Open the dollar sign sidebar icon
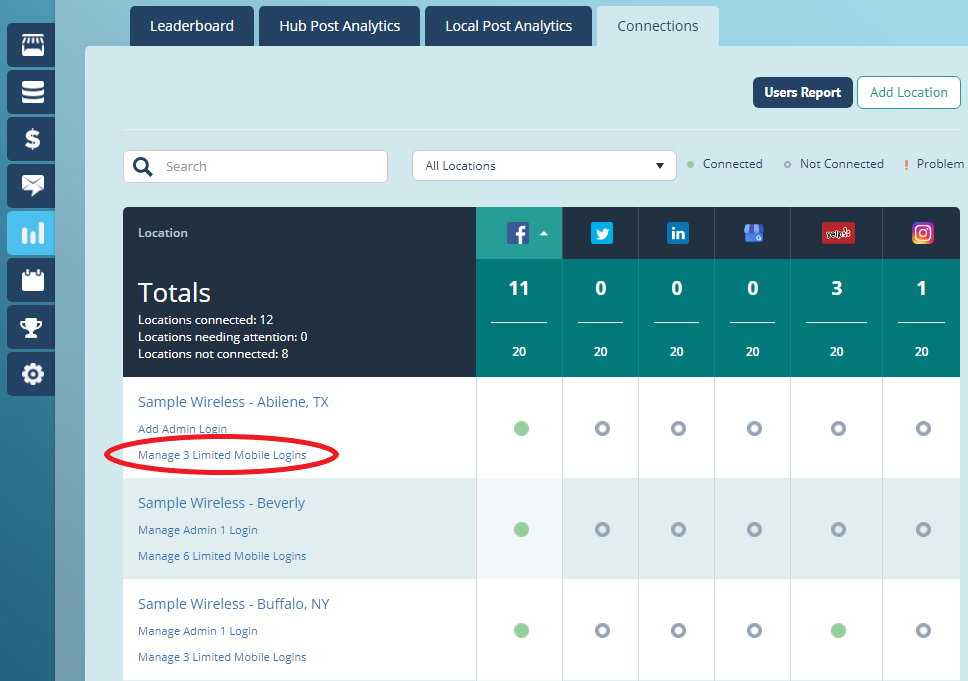The height and width of the screenshot is (681, 968). (32, 139)
